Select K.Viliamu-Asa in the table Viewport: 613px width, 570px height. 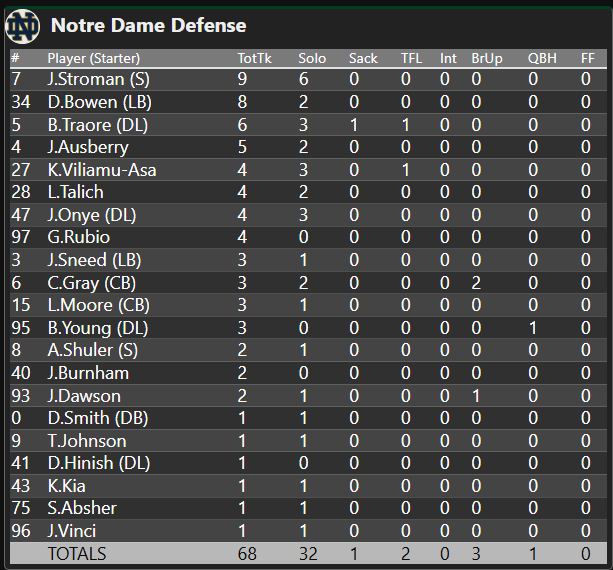click(102, 169)
